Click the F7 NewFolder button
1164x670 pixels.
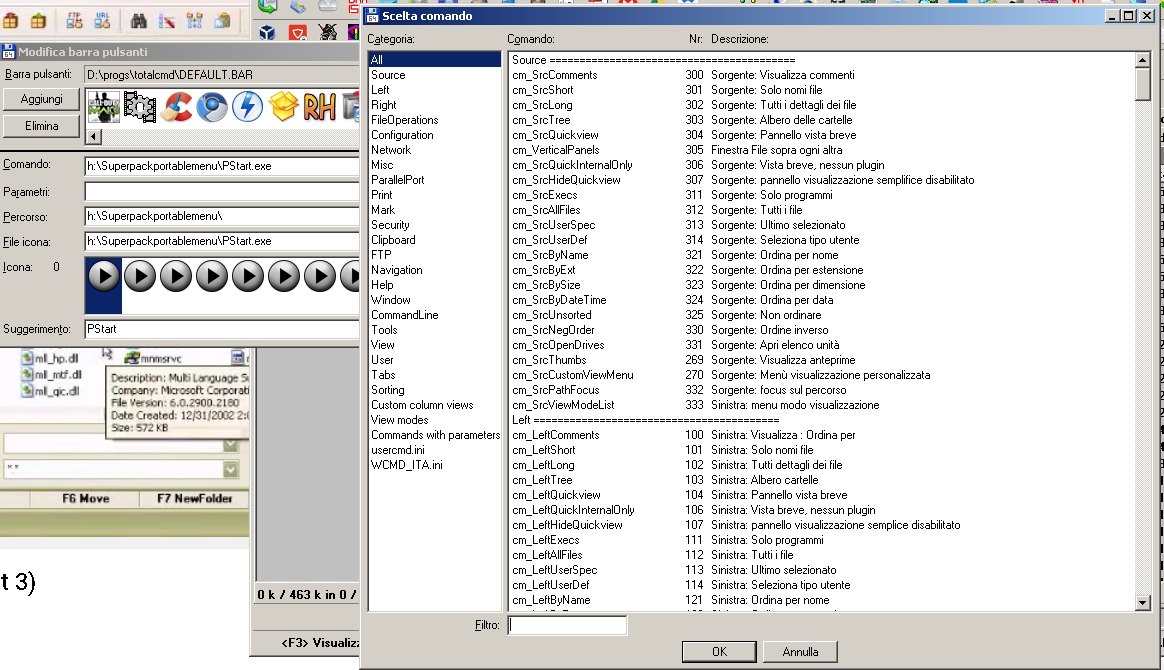point(194,499)
